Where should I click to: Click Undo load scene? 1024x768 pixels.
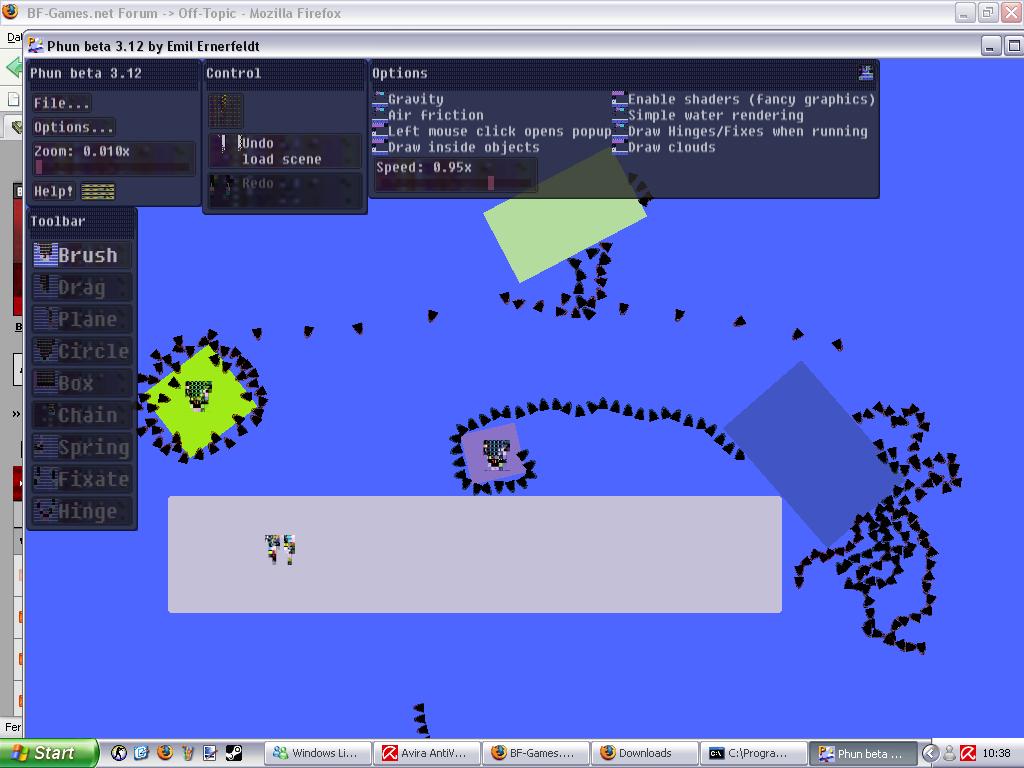[x=285, y=151]
